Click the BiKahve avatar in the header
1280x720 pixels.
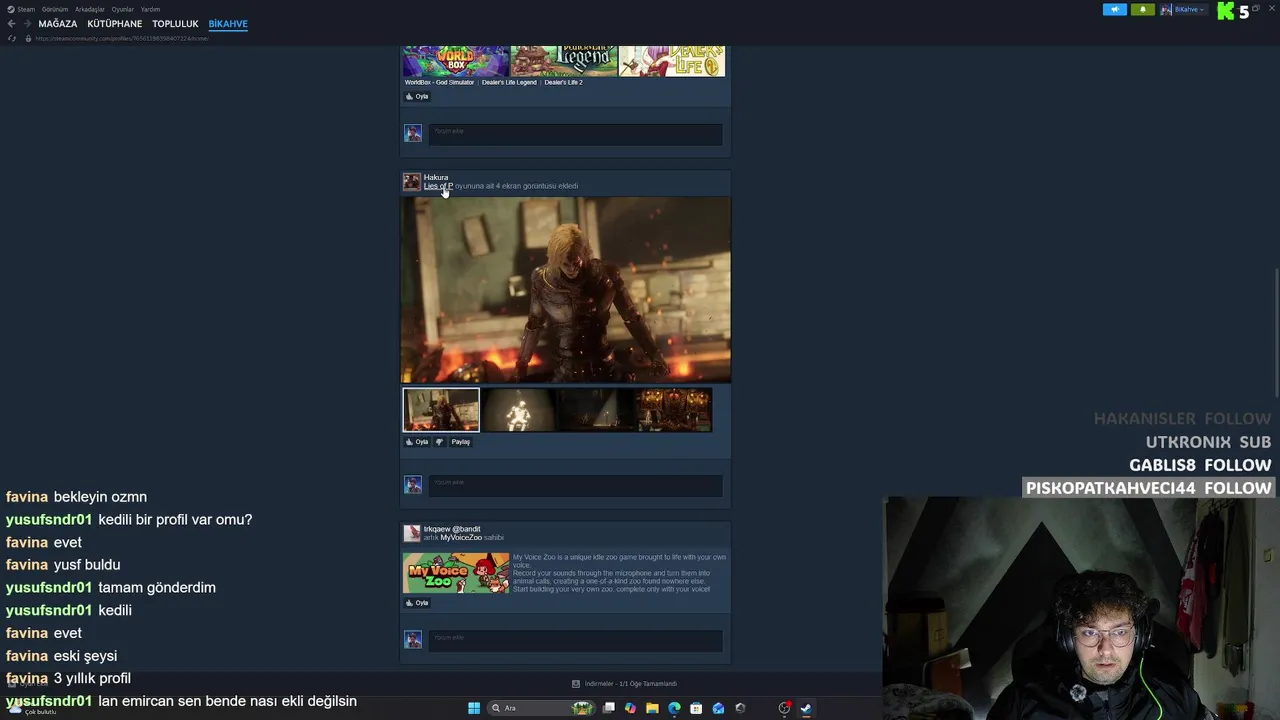point(1167,10)
